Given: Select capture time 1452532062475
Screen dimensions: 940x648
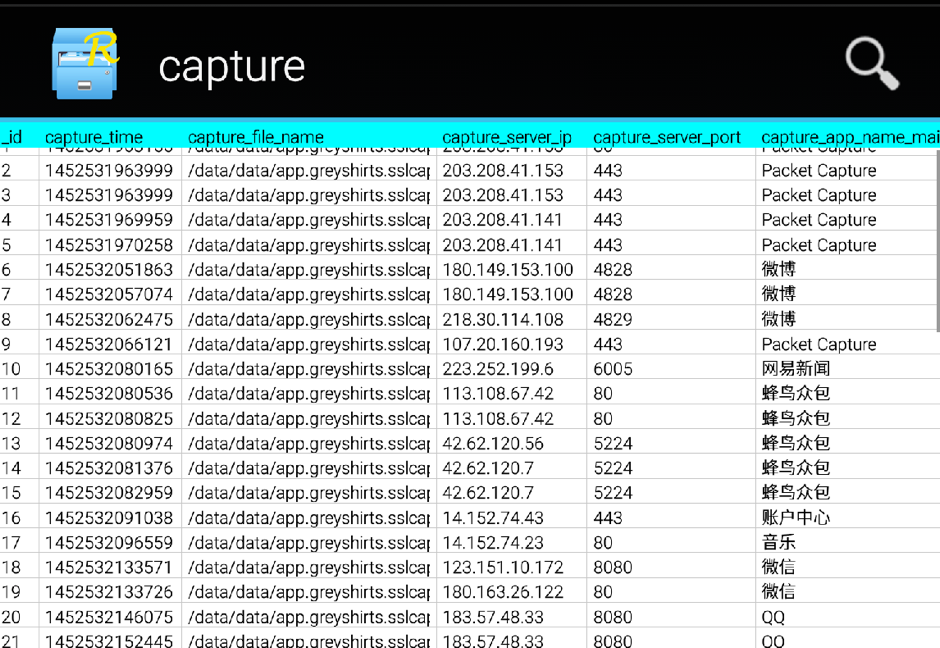Looking at the screenshot, I should tap(109, 320).
